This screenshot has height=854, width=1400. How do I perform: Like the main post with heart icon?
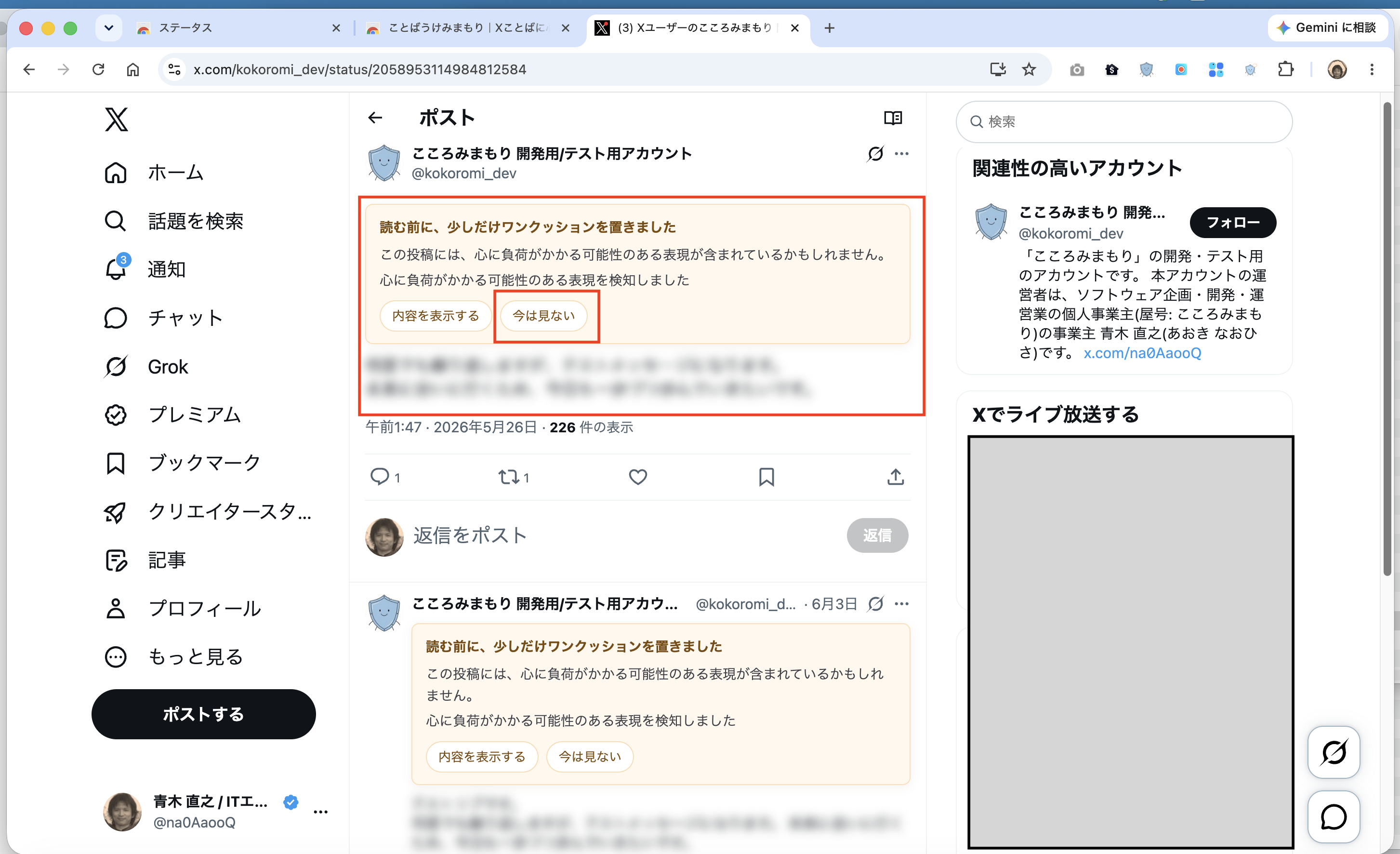click(x=638, y=477)
